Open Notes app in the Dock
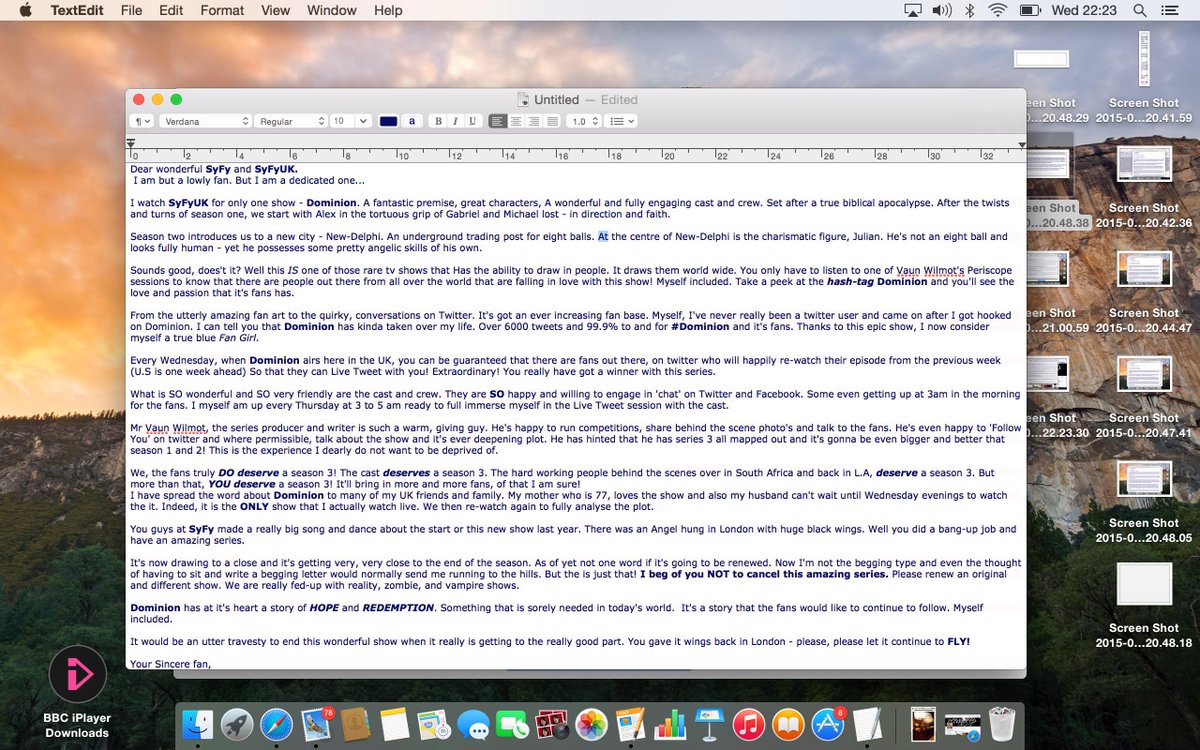Image resolution: width=1200 pixels, height=750 pixels. coord(394,726)
